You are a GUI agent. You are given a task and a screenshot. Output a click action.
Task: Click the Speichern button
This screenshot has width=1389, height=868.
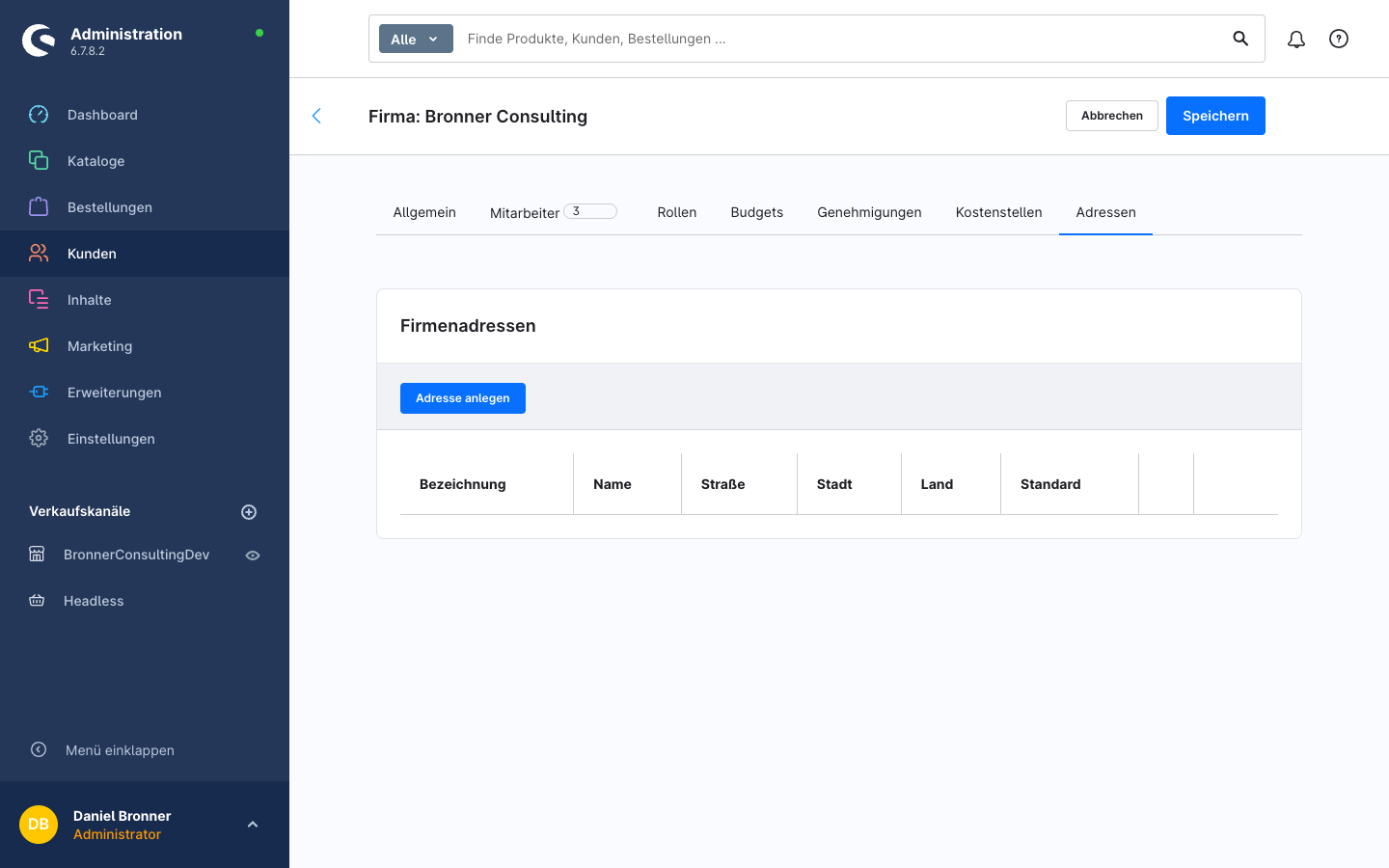tap(1215, 116)
